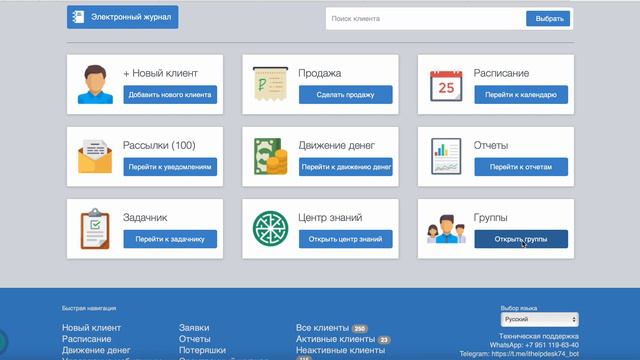Click the Задачник card title
The image size is (640, 360).
point(145,218)
